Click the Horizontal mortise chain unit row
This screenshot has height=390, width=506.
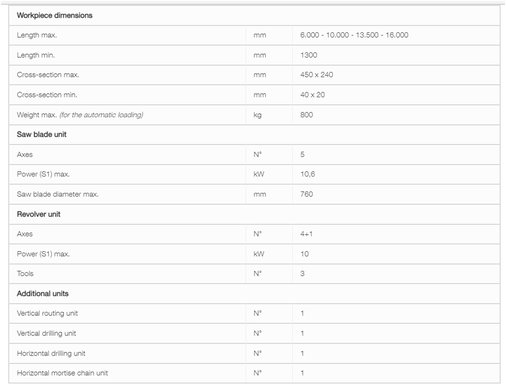[x=254, y=373]
